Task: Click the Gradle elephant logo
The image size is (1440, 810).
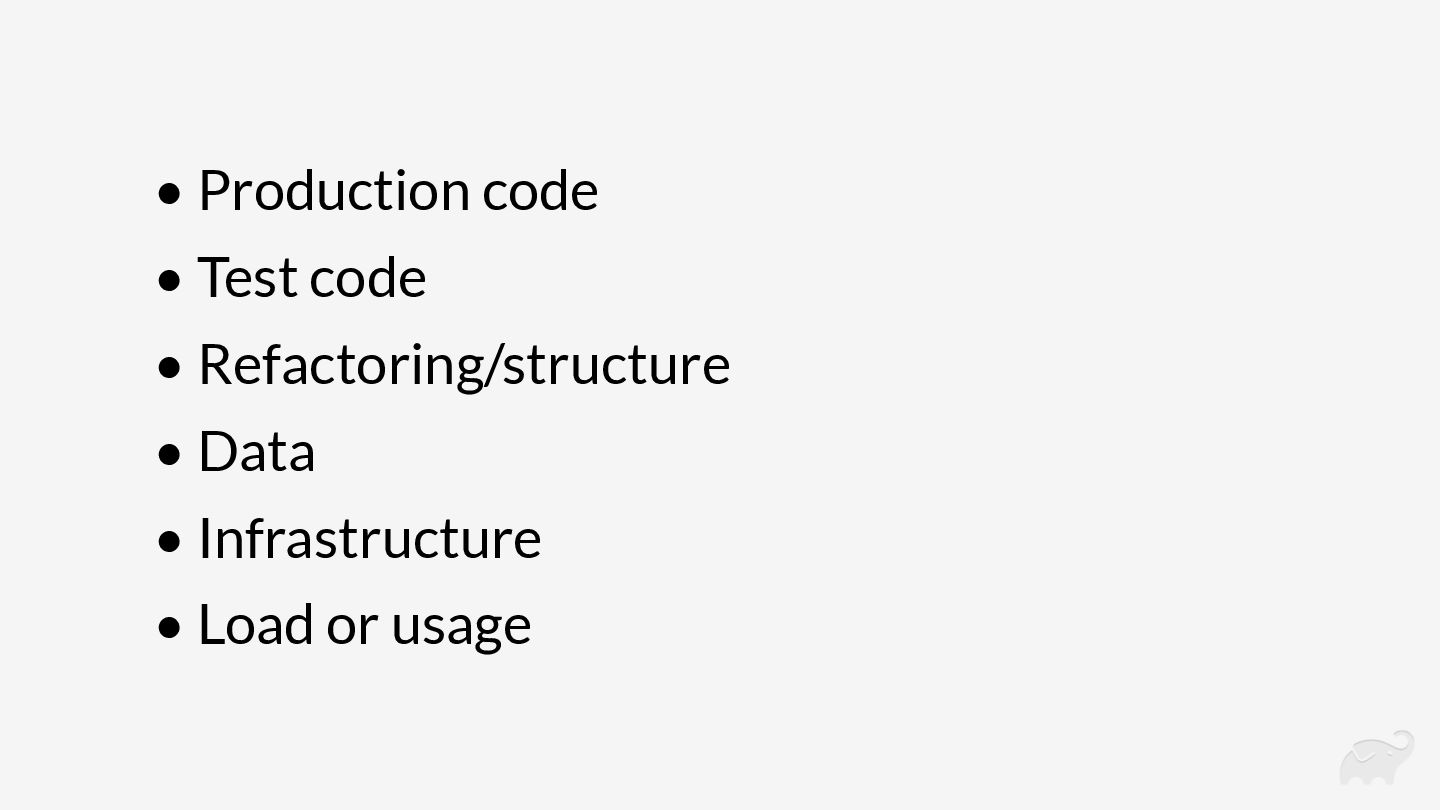Action: tap(1376, 759)
